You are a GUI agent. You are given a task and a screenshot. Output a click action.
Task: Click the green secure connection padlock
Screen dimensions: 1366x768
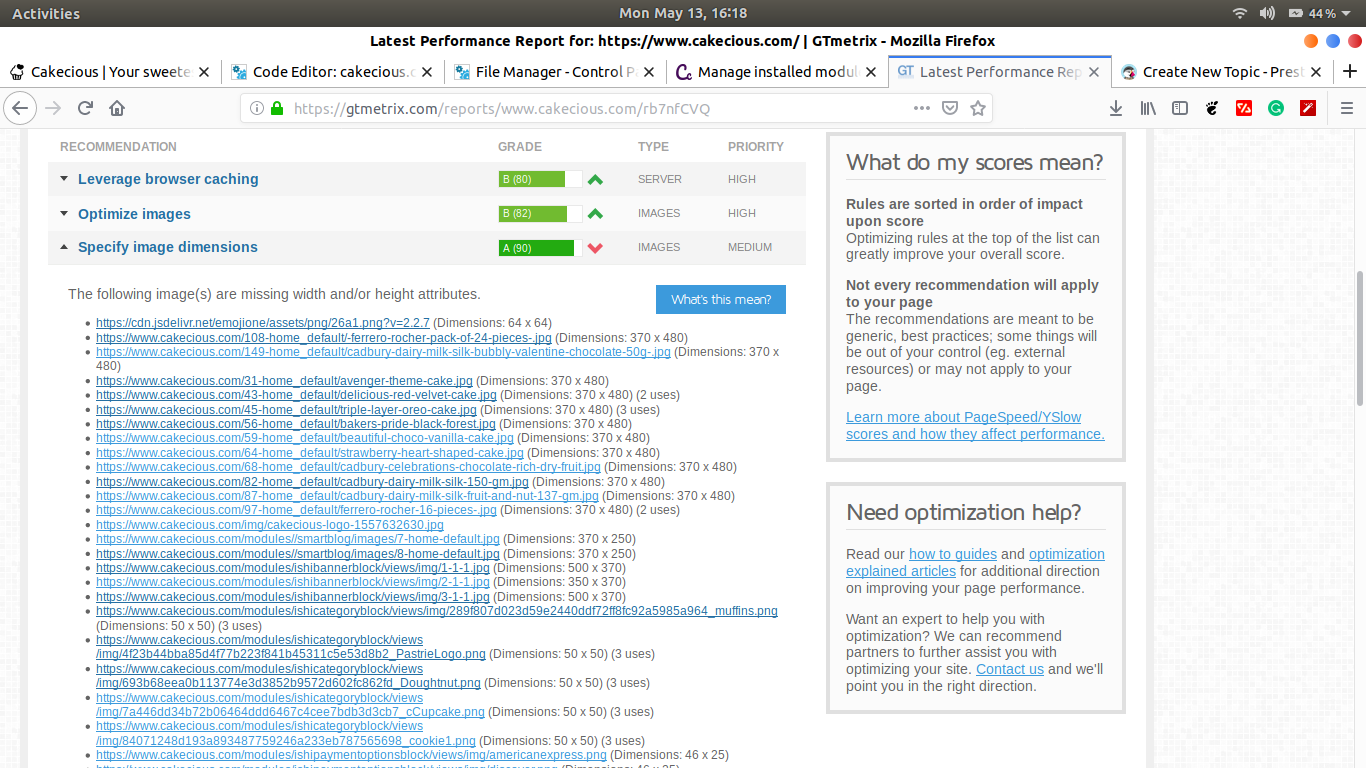coord(277,108)
